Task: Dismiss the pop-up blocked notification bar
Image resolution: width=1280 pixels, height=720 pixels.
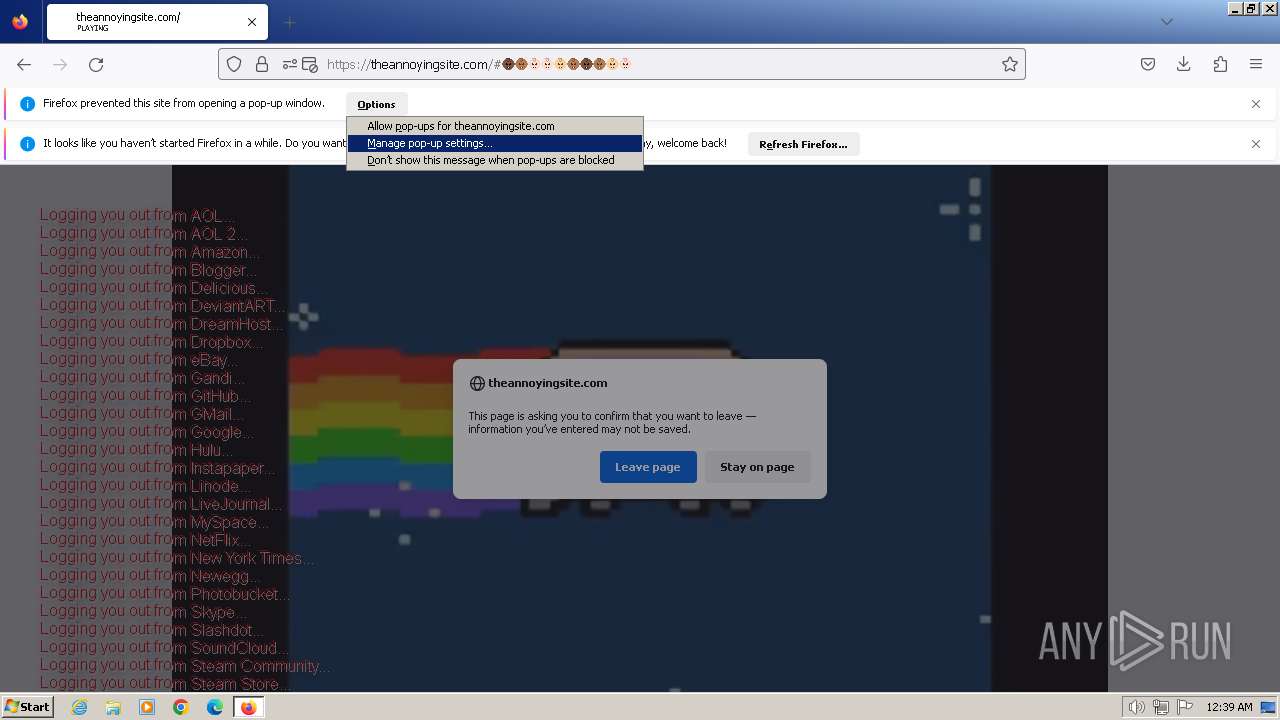Action: [x=1256, y=104]
